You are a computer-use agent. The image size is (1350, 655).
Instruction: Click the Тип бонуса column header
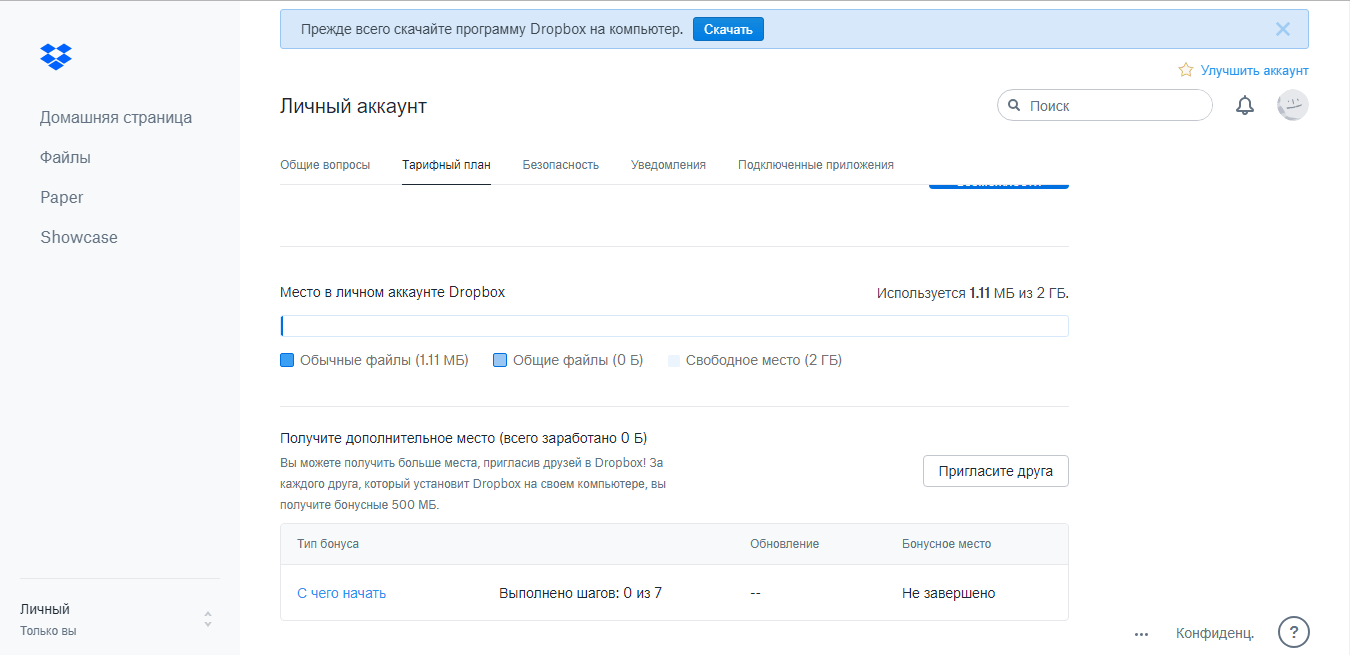(328, 544)
